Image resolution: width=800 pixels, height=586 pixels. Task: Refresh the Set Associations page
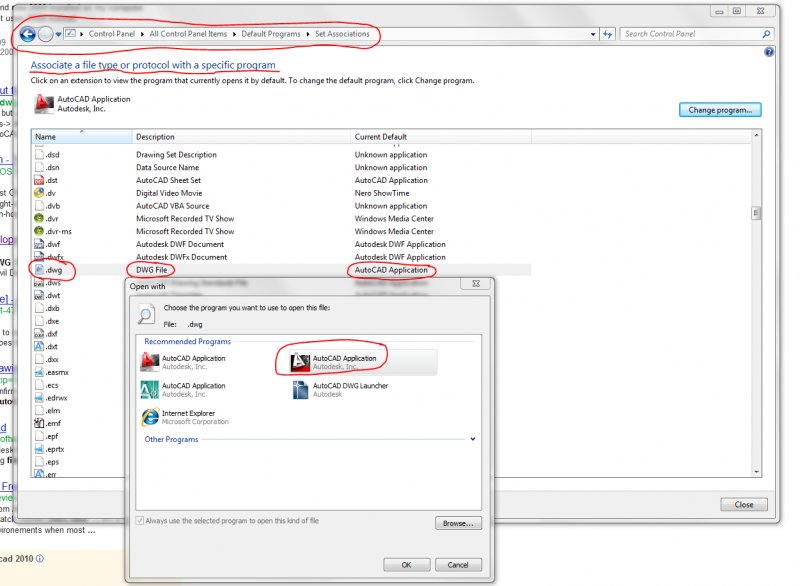[x=607, y=34]
